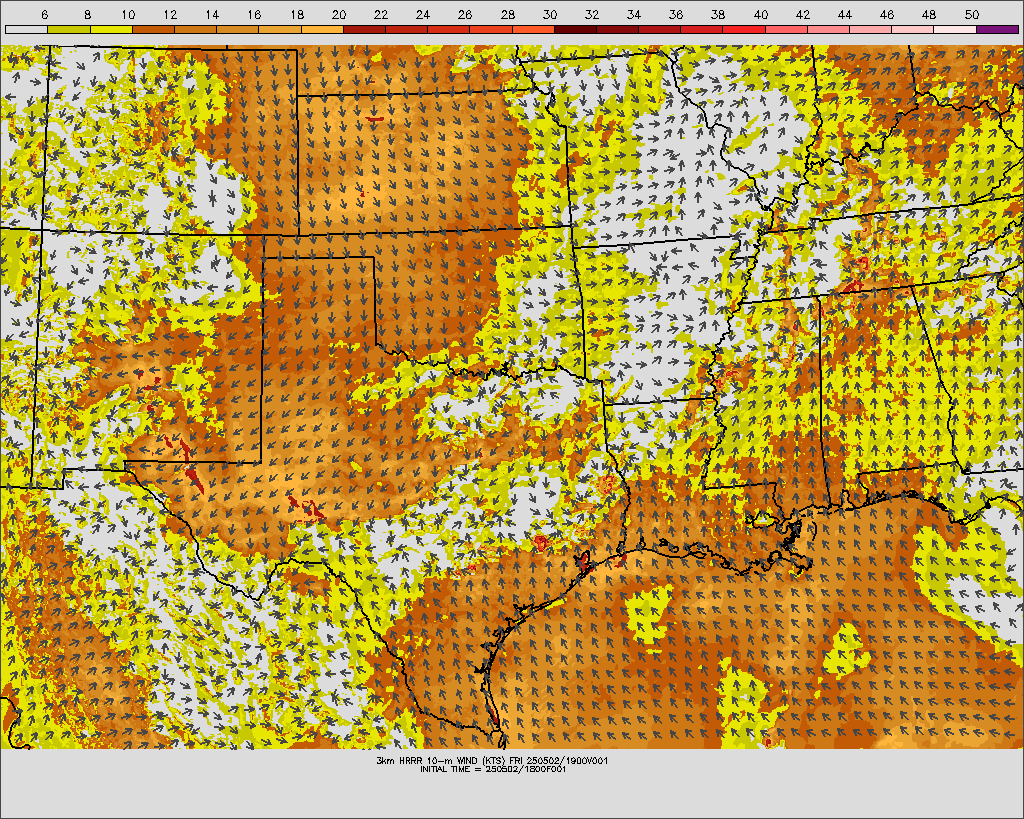Select the 34–36 knots legend swatch

pos(660,29)
